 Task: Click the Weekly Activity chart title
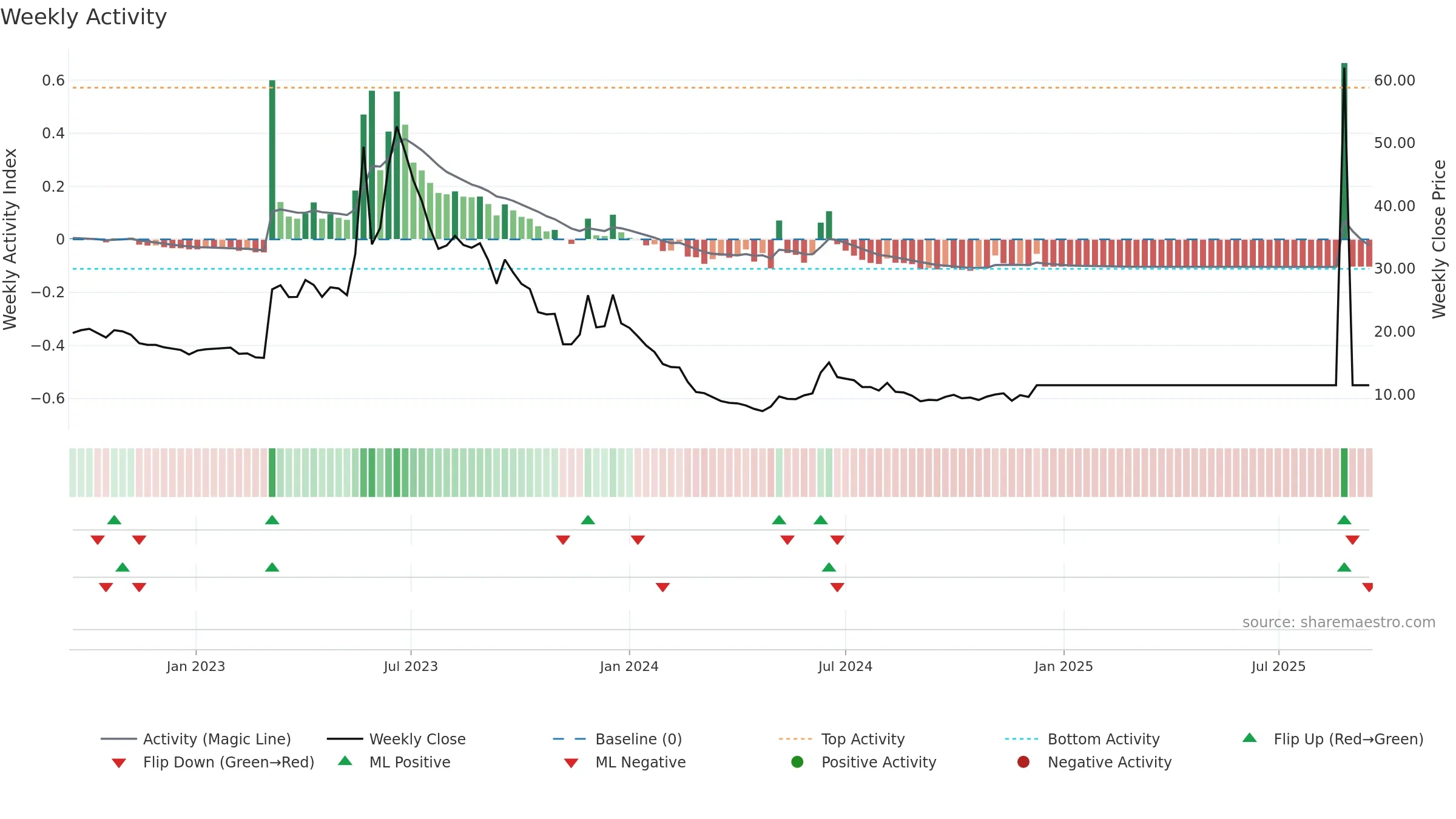coord(84,17)
